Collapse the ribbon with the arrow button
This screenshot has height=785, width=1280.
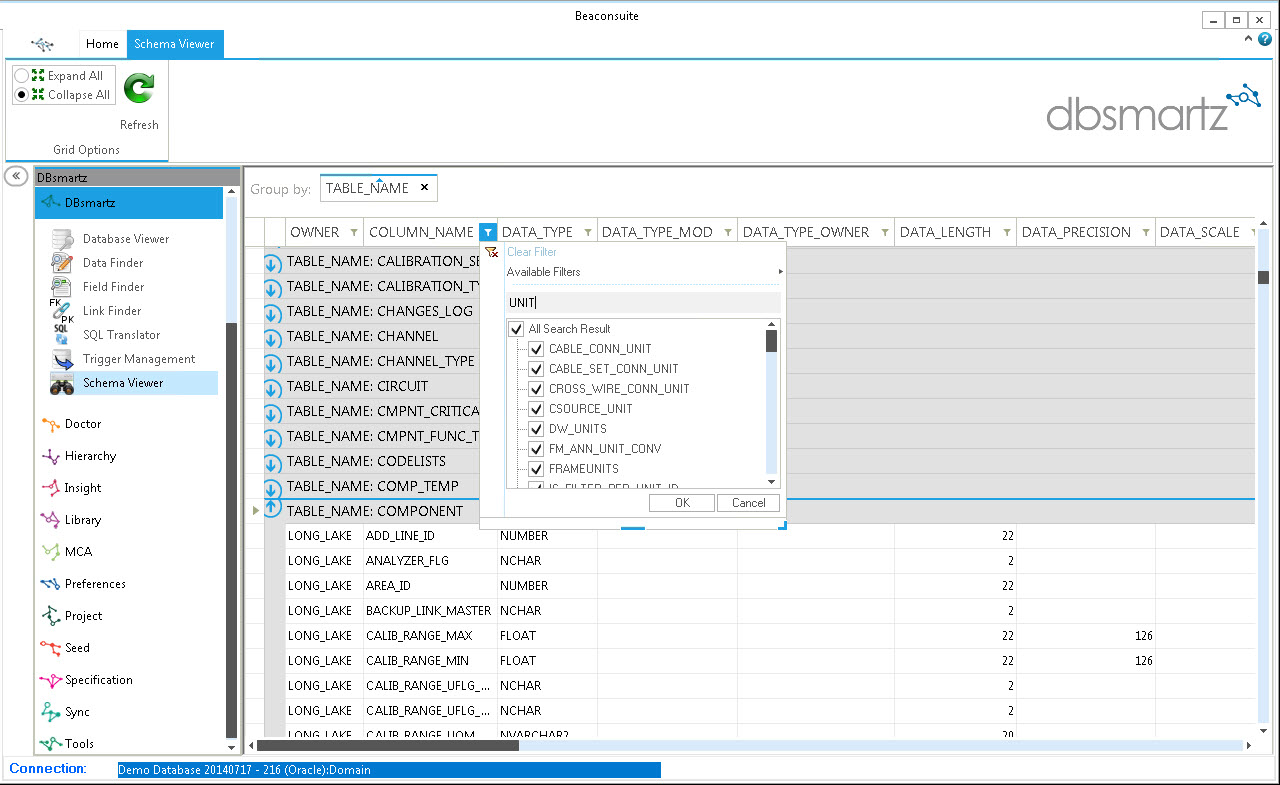click(x=1249, y=39)
